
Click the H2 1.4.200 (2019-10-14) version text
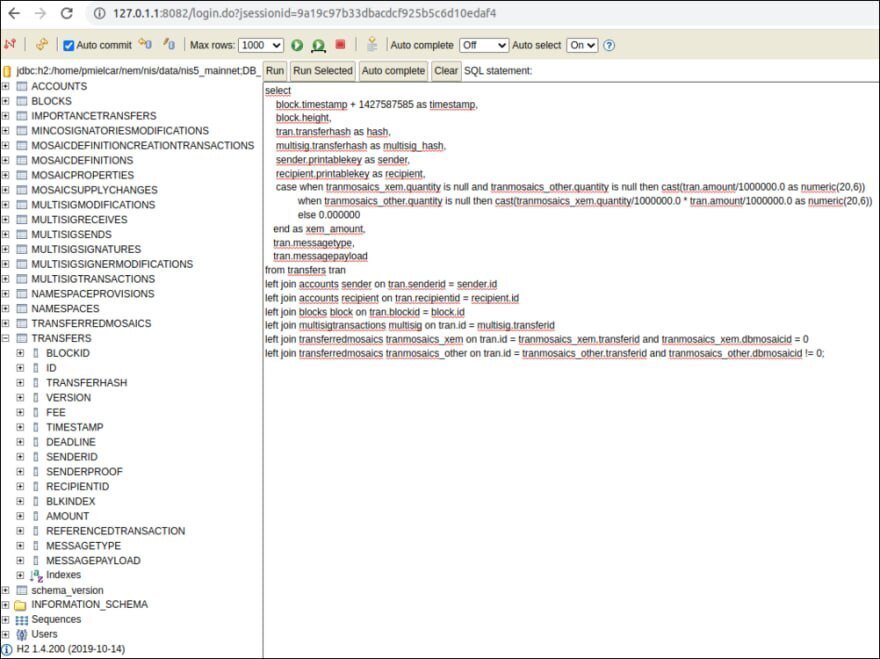pyautogui.click(x=71, y=649)
